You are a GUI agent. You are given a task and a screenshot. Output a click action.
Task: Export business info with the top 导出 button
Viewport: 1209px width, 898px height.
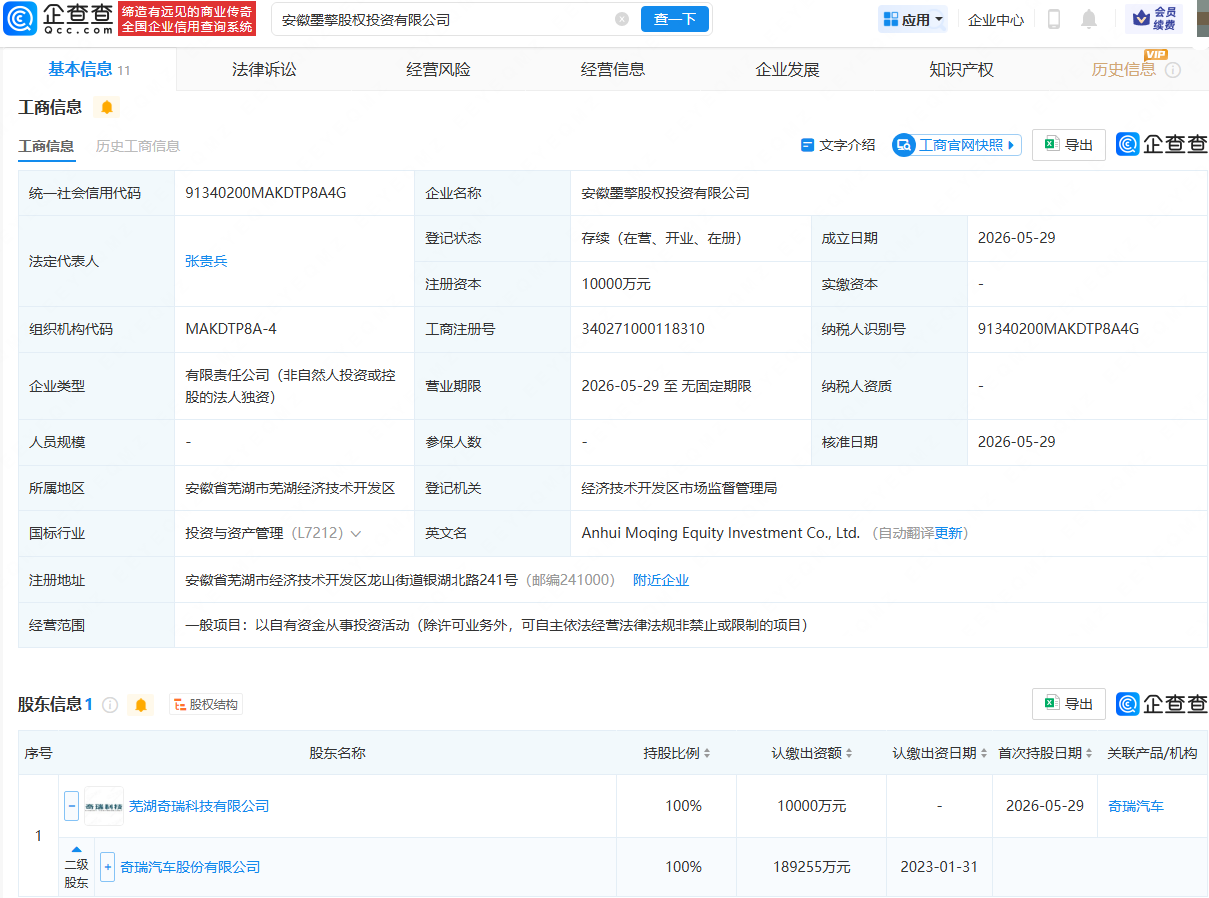[x=1069, y=145]
